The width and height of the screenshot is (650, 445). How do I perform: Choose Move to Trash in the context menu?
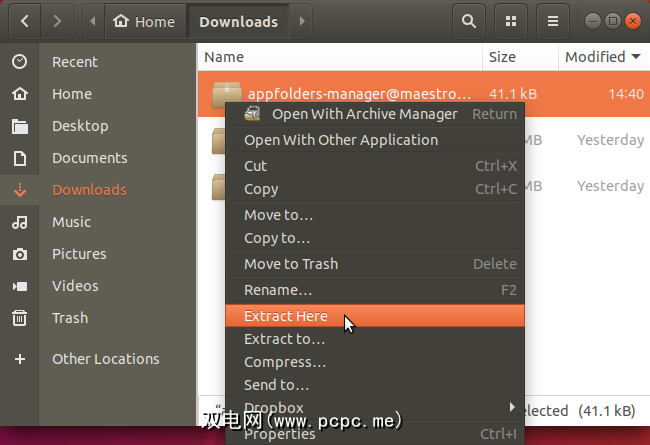[291, 264]
